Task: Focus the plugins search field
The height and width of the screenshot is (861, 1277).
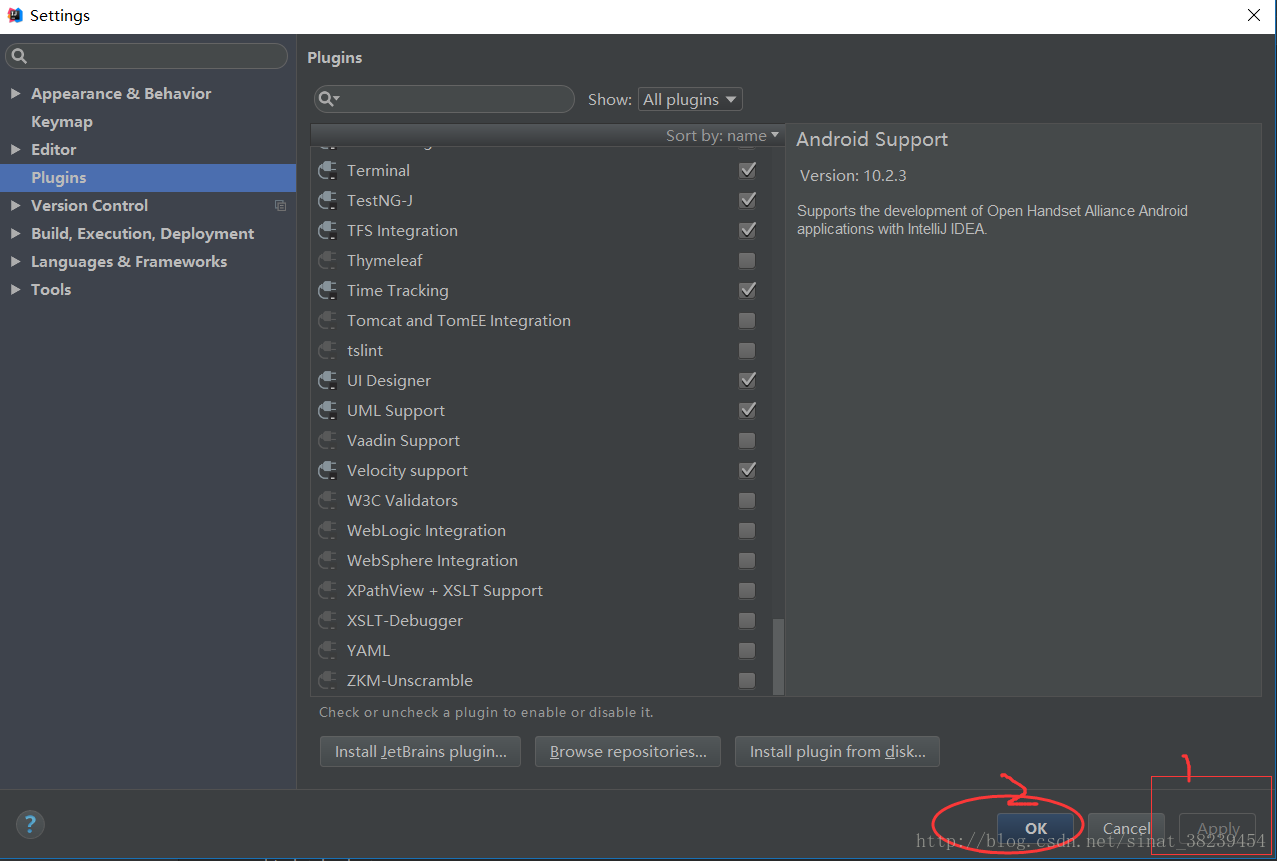Action: [x=444, y=99]
